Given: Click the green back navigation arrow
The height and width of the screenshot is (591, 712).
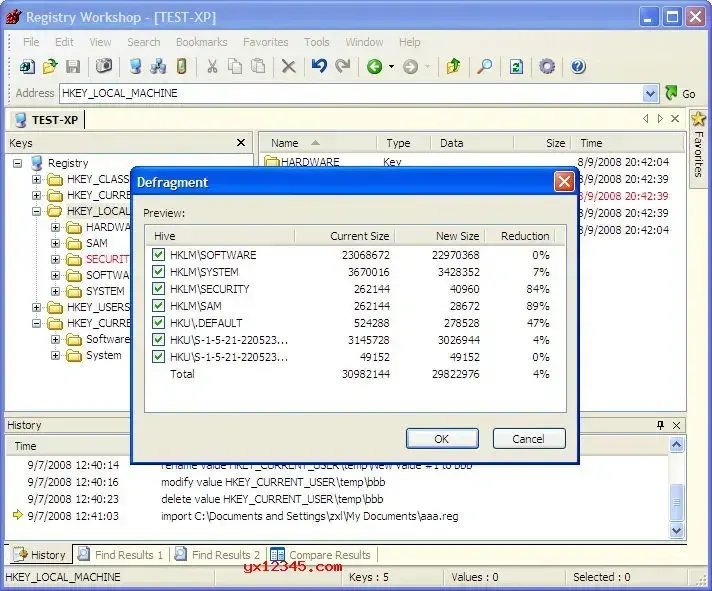Looking at the screenshot, I should coord(375,67).
